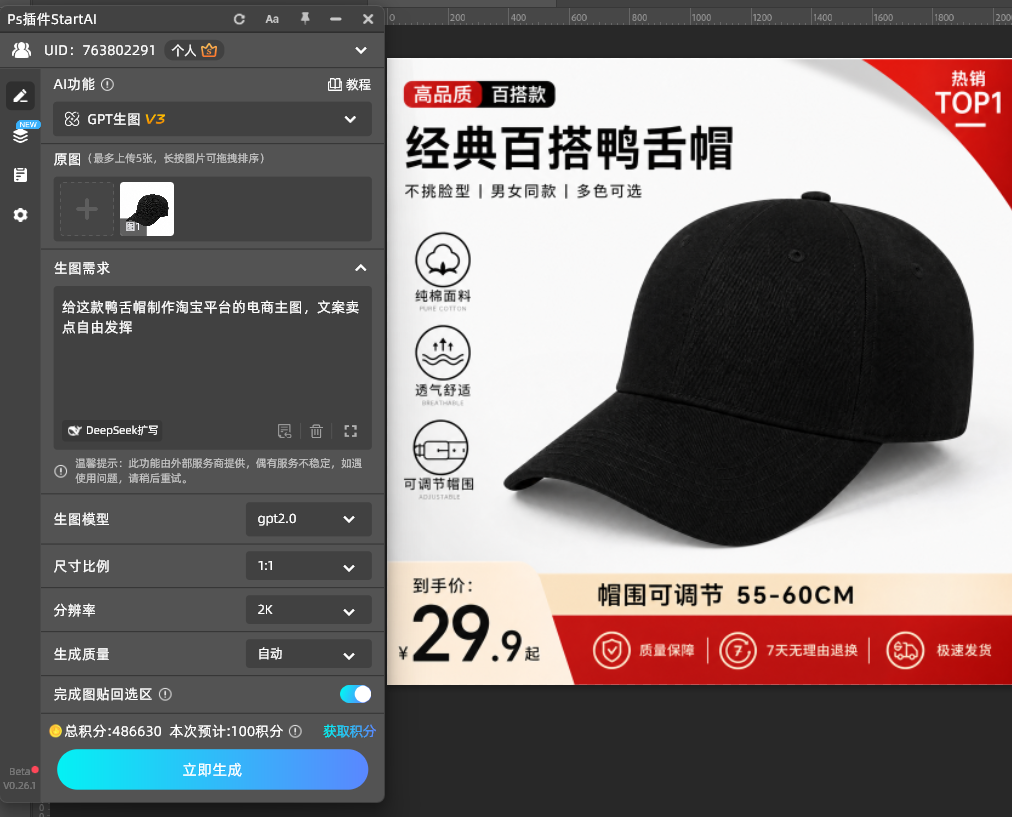Open the settings gear sidebar icon
Screen dimensions: 1012x817
21,215
